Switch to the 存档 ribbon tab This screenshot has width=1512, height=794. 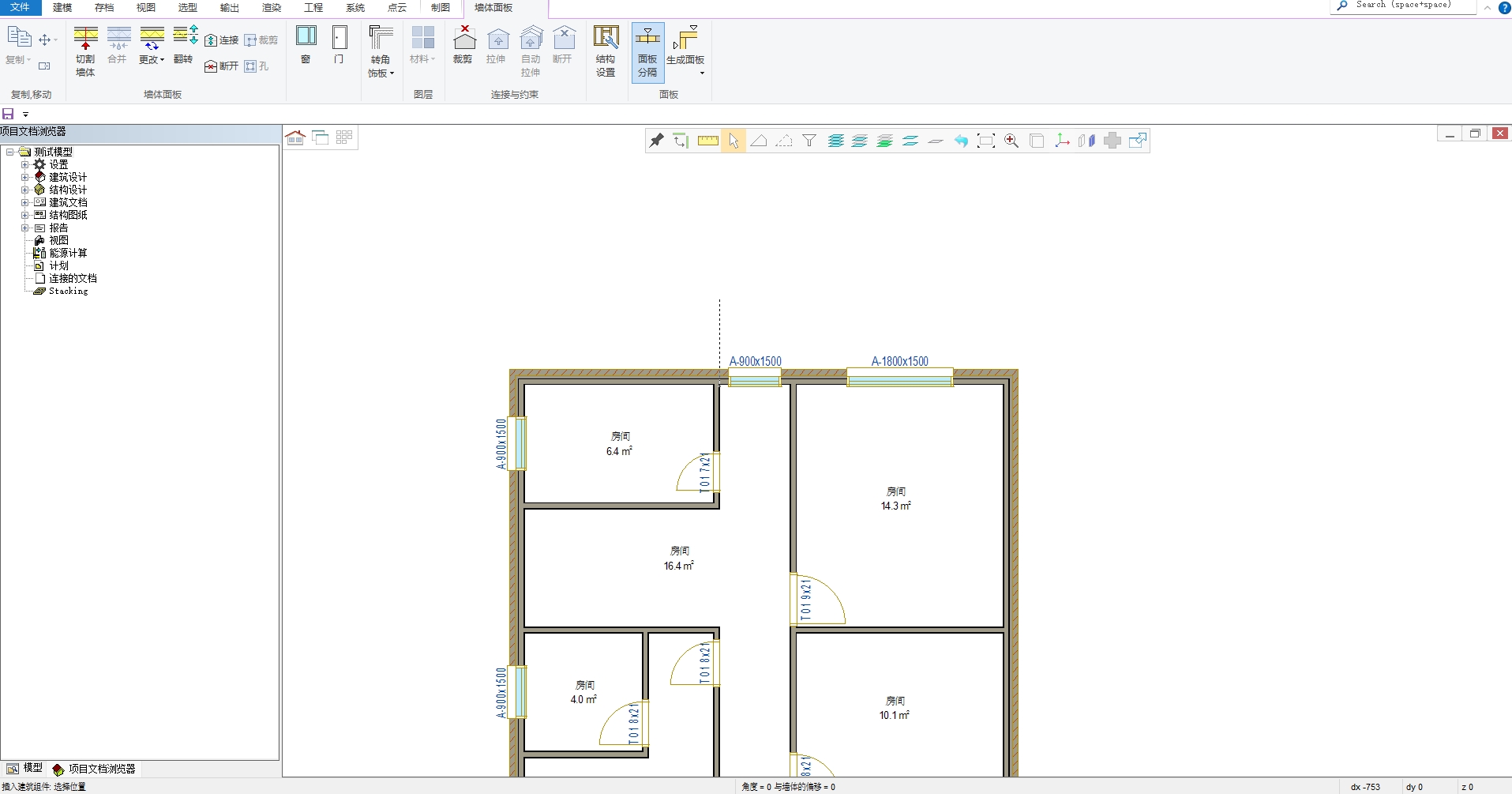(x=103, y=7)
